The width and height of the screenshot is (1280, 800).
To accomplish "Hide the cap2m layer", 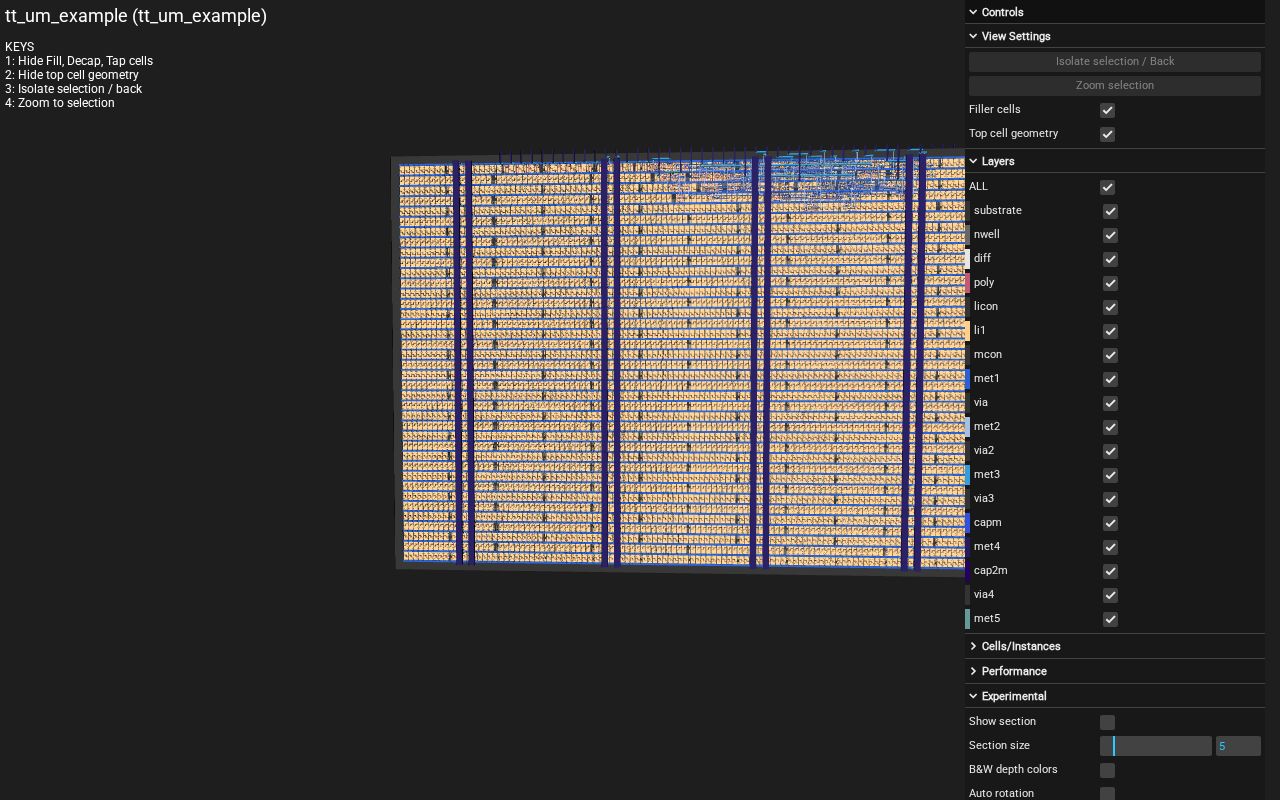I will point(1110,571).
